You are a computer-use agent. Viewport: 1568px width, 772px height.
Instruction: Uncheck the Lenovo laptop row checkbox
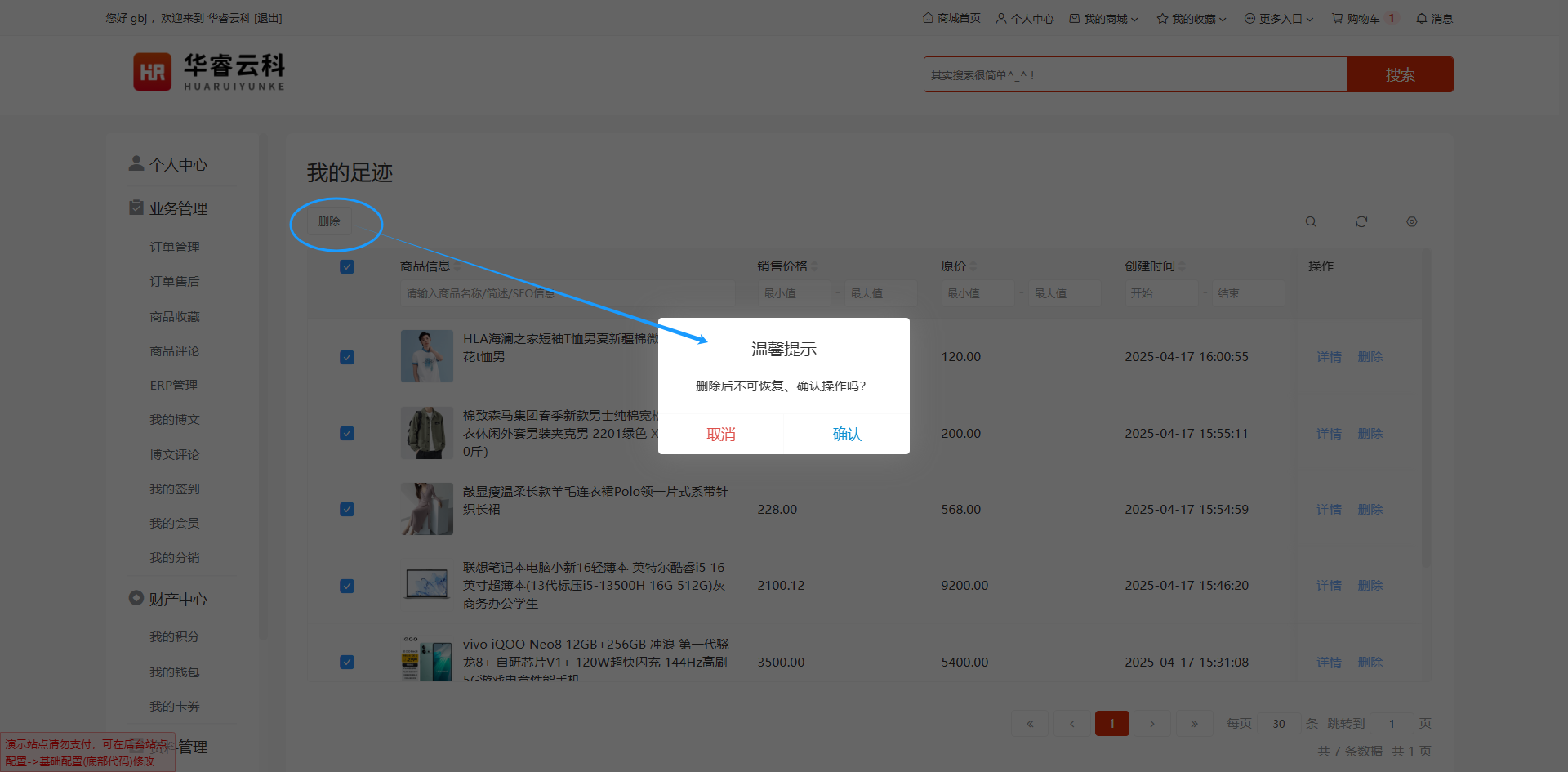tap(347, 586)
